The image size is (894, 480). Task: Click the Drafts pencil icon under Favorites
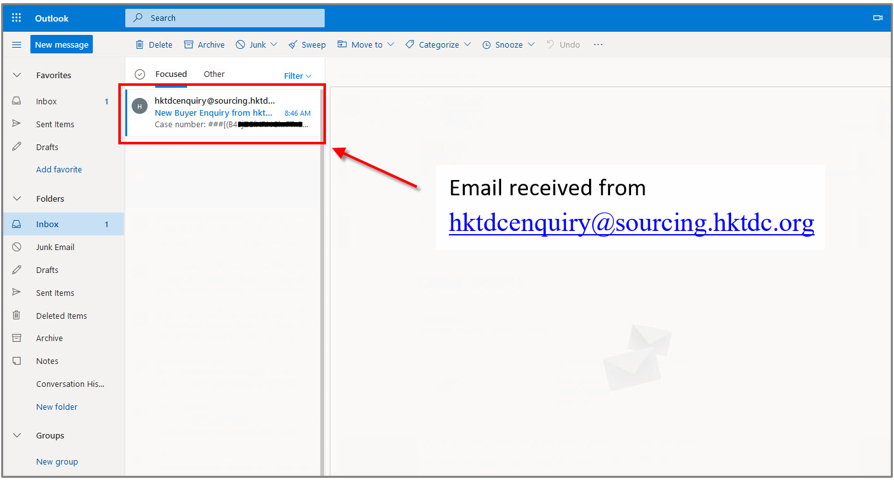pos(17,147)
